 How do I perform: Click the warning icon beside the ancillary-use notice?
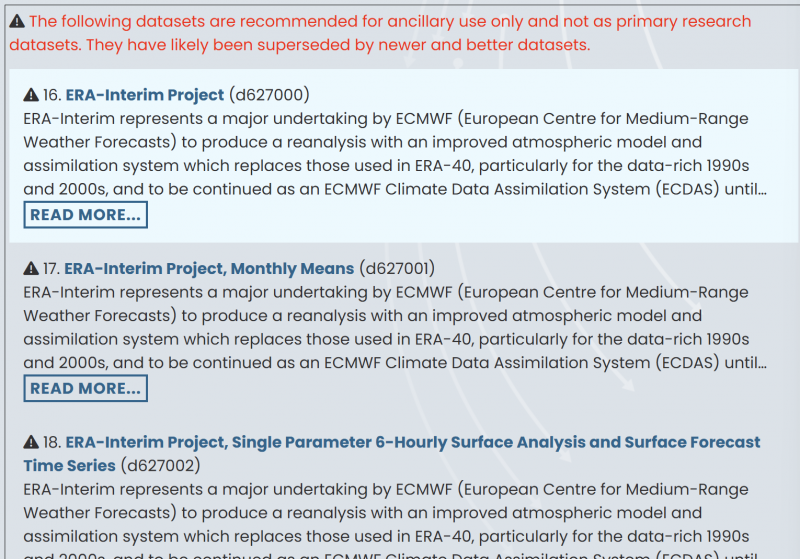click(x=17, y=20)
